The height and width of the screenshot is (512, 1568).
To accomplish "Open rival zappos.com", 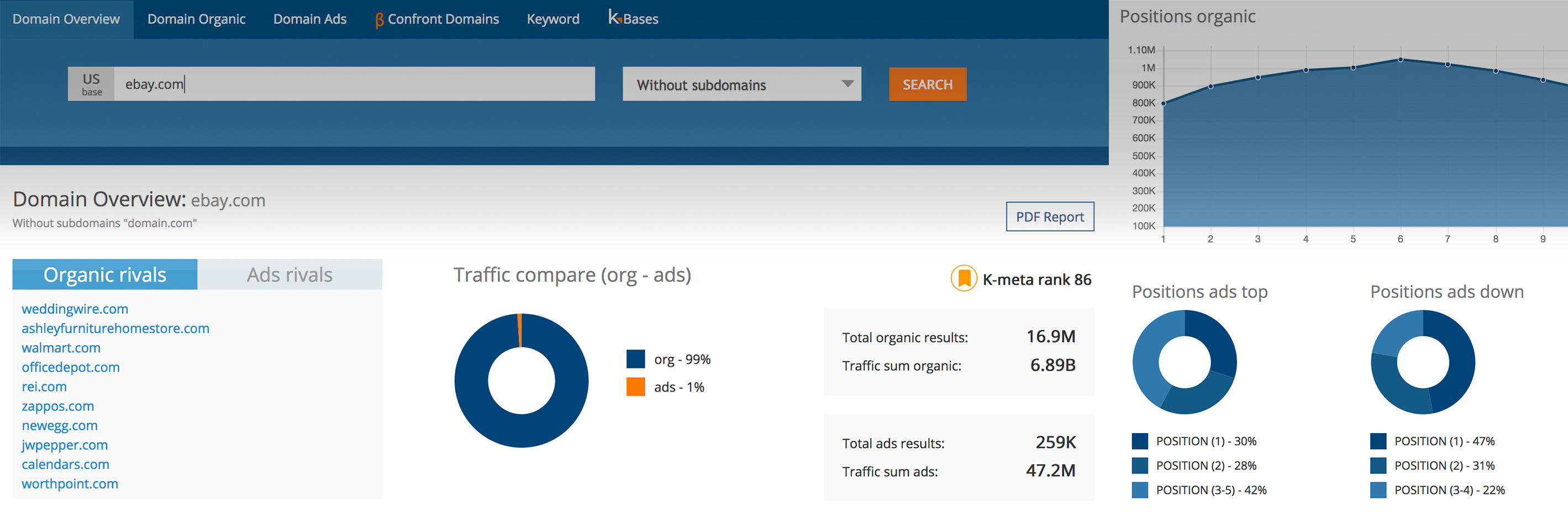I will [58, 406].
